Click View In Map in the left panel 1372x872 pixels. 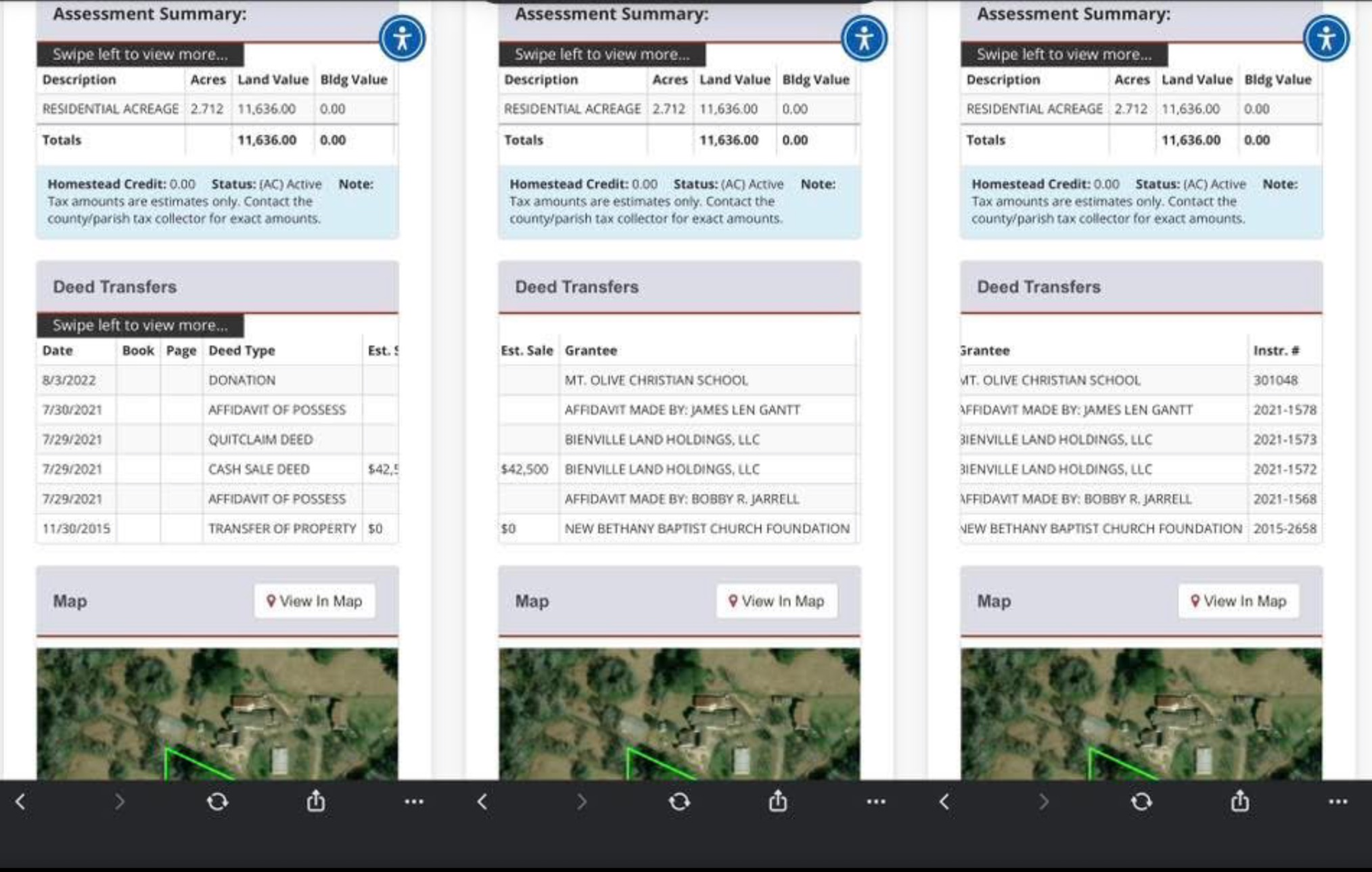click(x=314, y=601)
